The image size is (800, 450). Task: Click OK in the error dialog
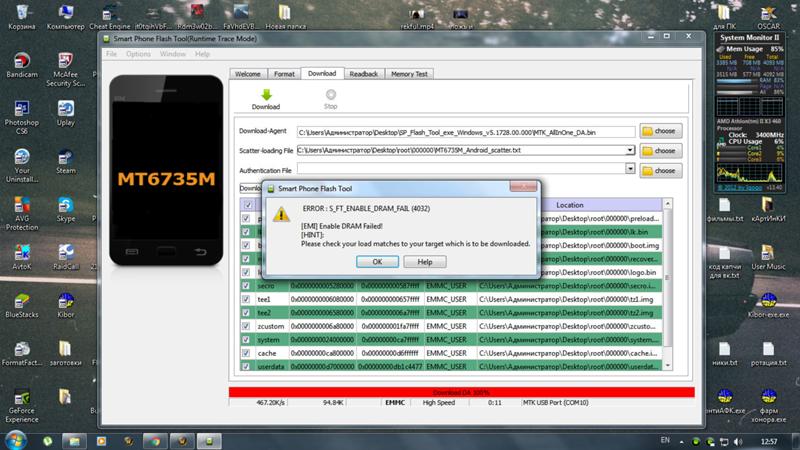pos(377,262)
